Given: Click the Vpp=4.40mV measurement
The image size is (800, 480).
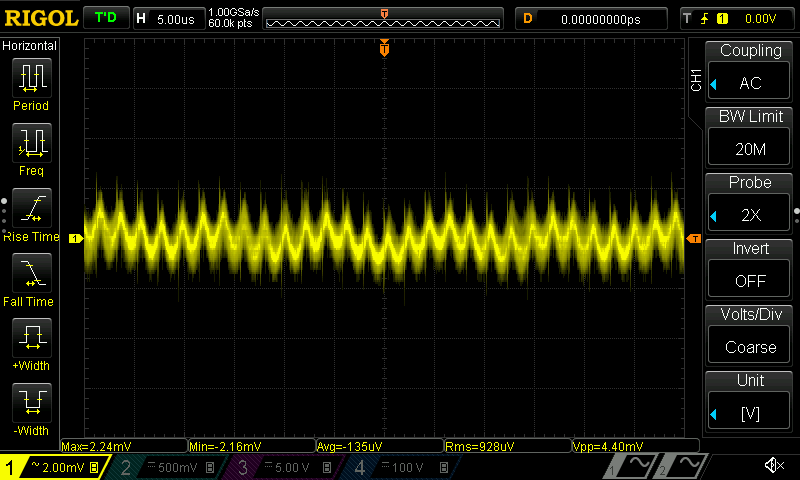Looking at the screenshot, I should (636, 446).
